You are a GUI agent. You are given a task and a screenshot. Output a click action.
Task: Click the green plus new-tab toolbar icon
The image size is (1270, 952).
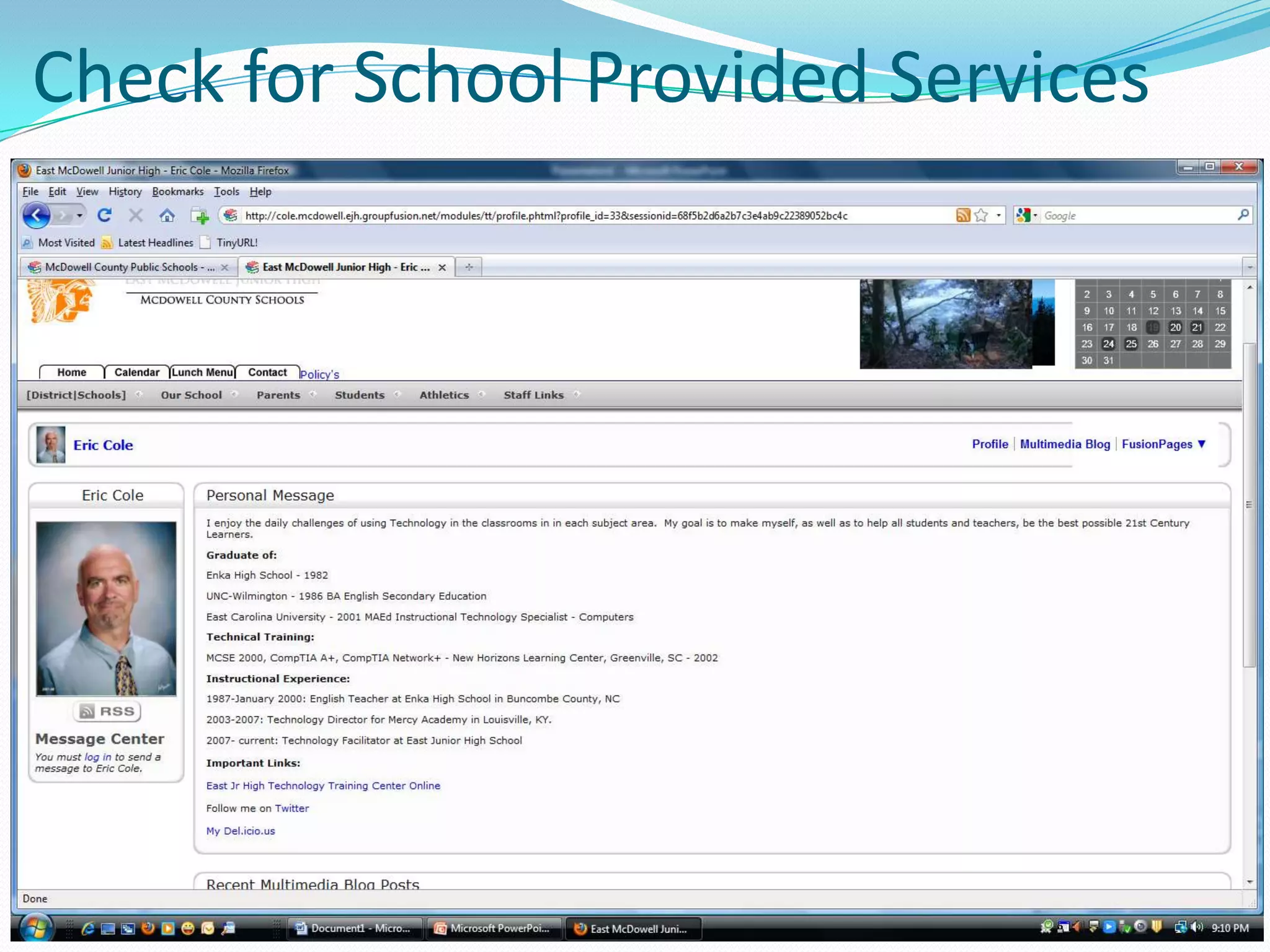[x=200, y=216]
